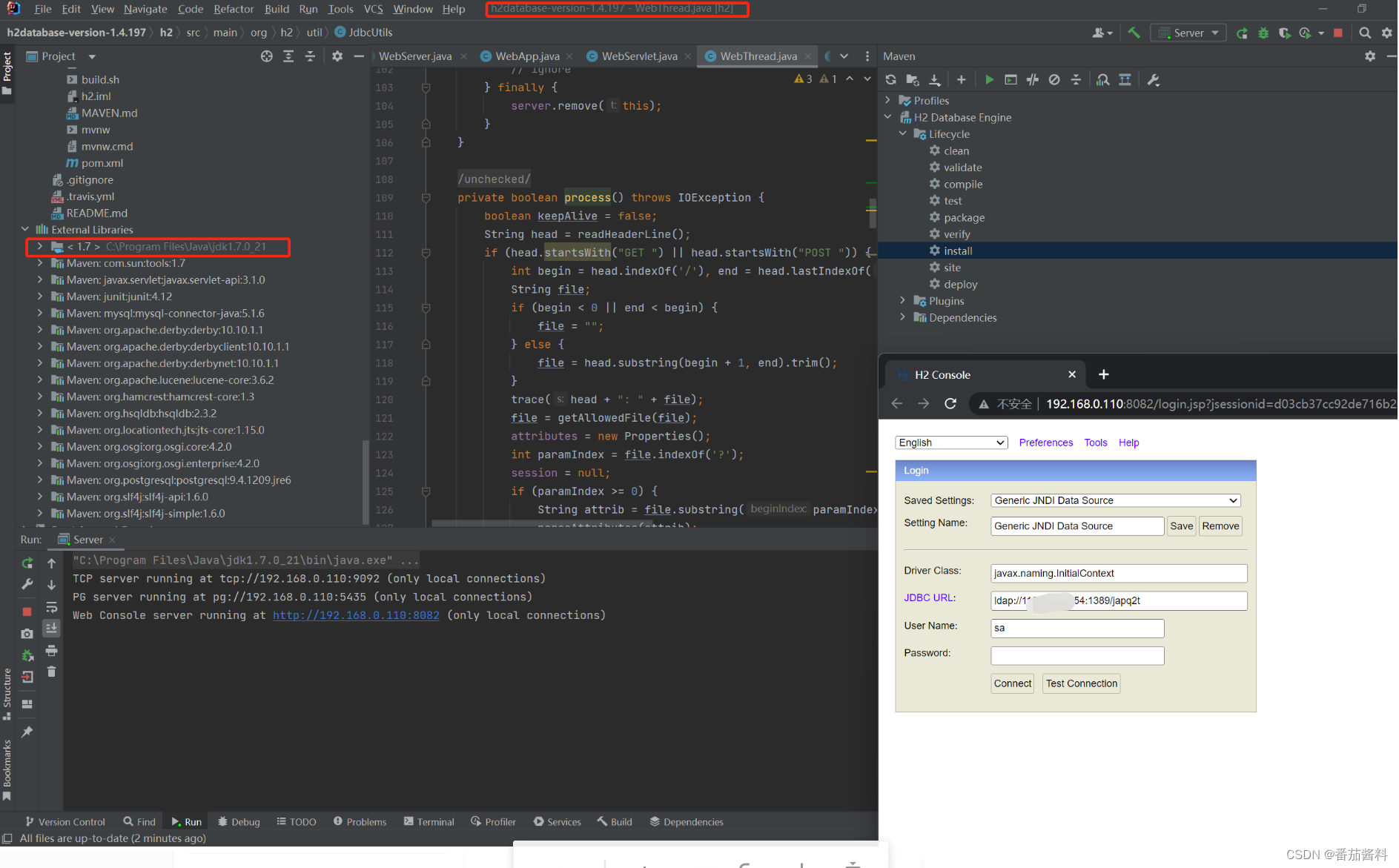This screenshot has height=868, width=1399.
Task: Click Maven Download Sources icon
Action: (x=934, y=80)
